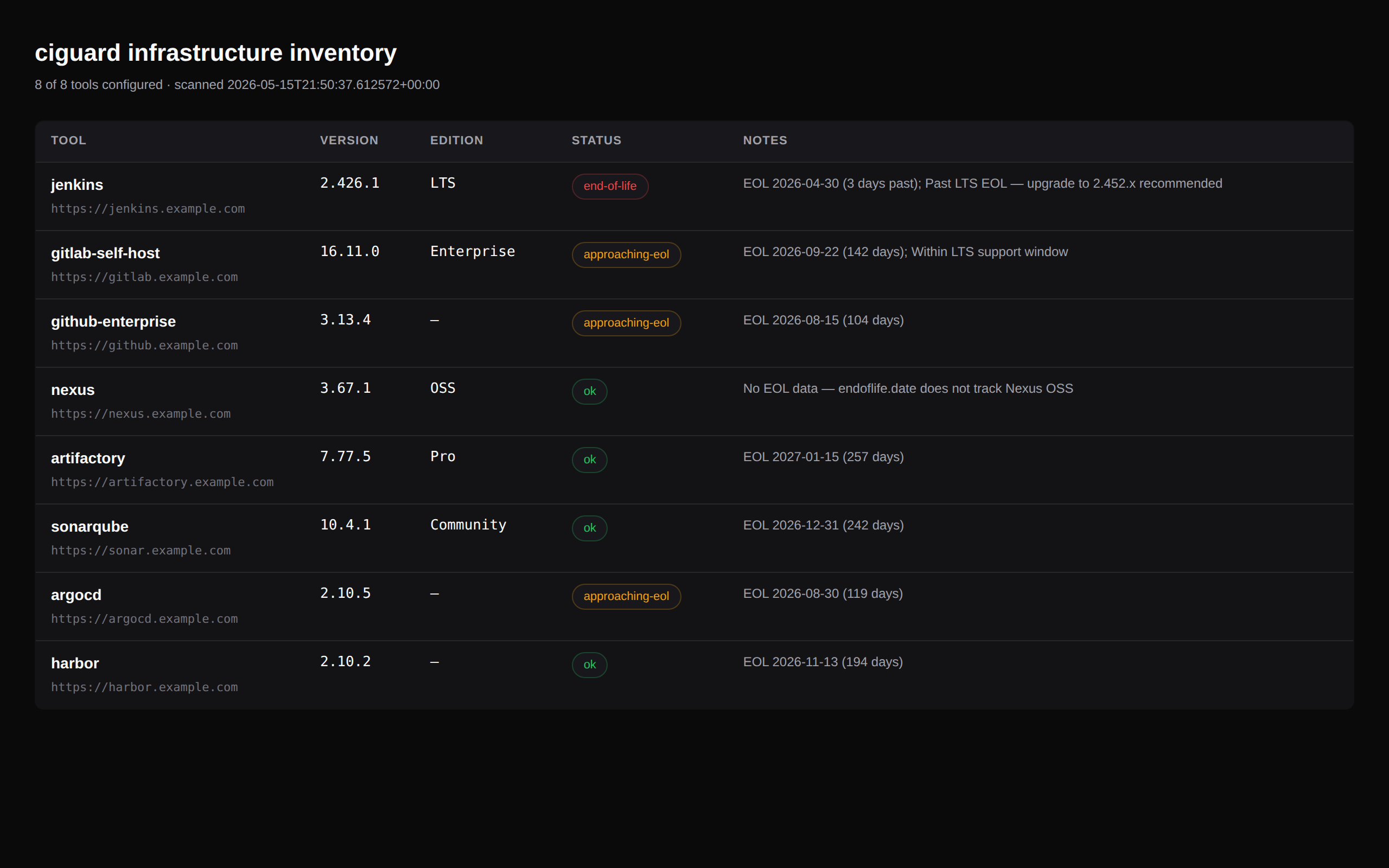Viewport: 1389px width, 868px height.
Task: Click note EOL 2026-09-22 (142 days)
Action: (x=905, y=252)
